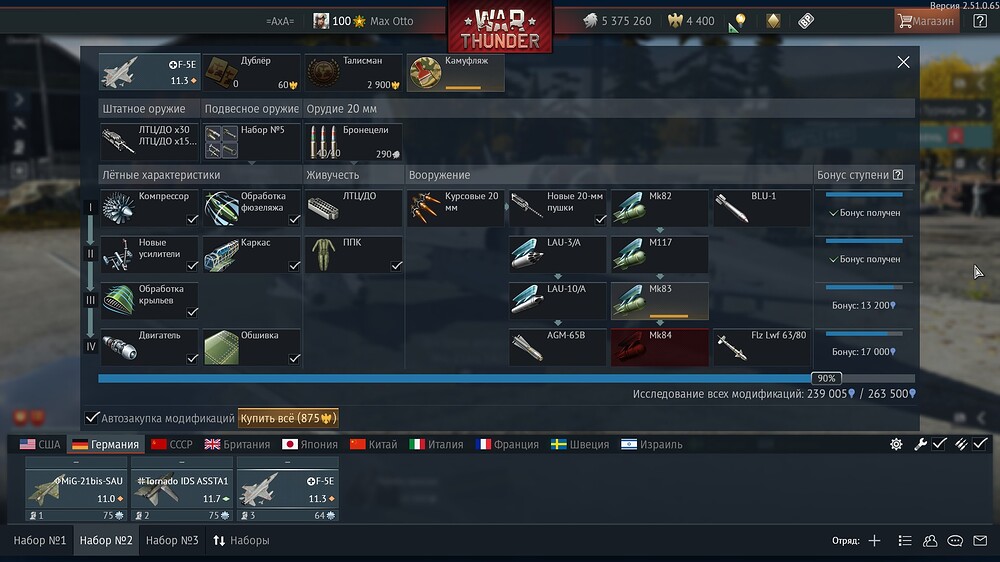Open the Магазин store button
This screenshot has height=562, width=1000.
pos(926,21)
